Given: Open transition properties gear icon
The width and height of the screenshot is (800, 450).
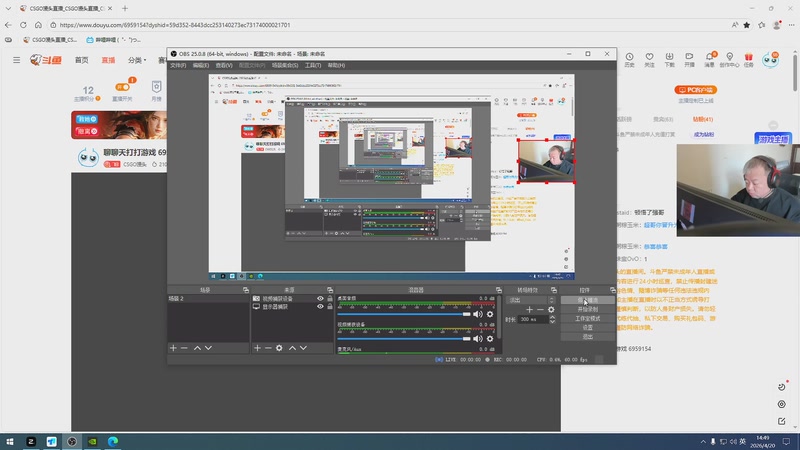Looking at the screenshot, I should coord(551,310).
